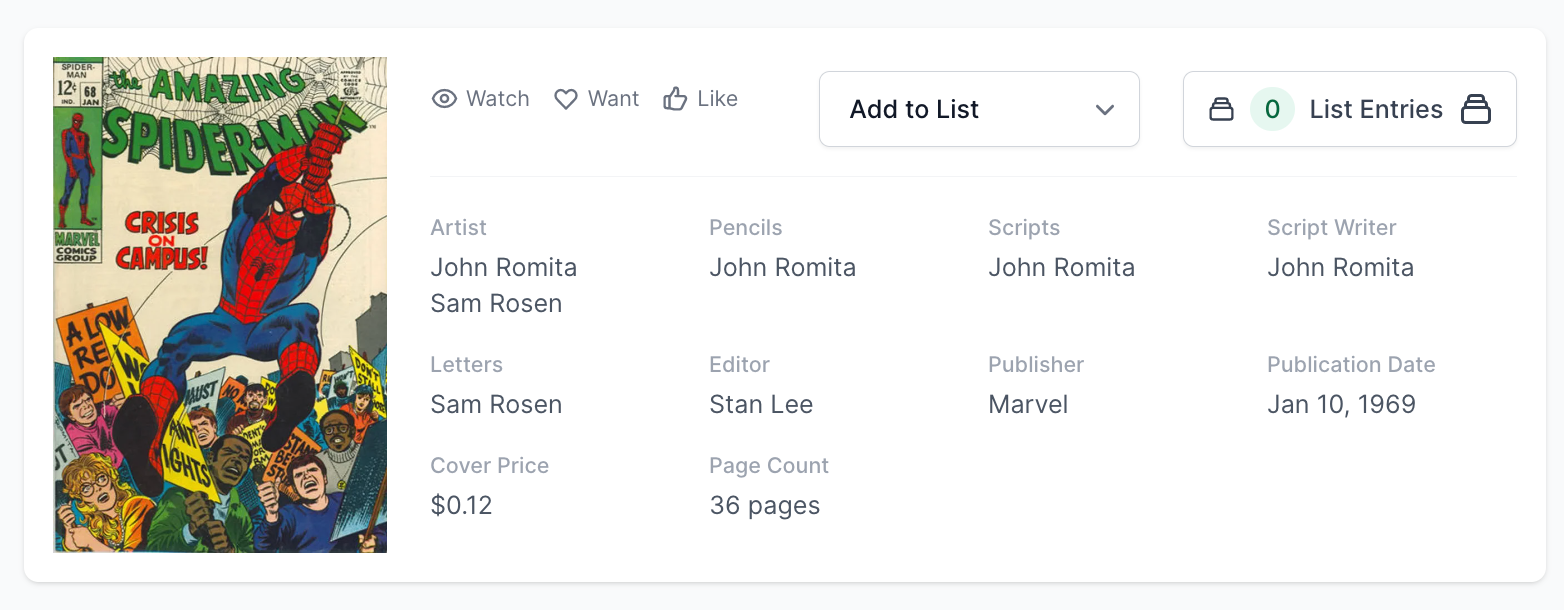
Task: Toggle the Watch label for this comic
Action: click(x=497, y=99)
